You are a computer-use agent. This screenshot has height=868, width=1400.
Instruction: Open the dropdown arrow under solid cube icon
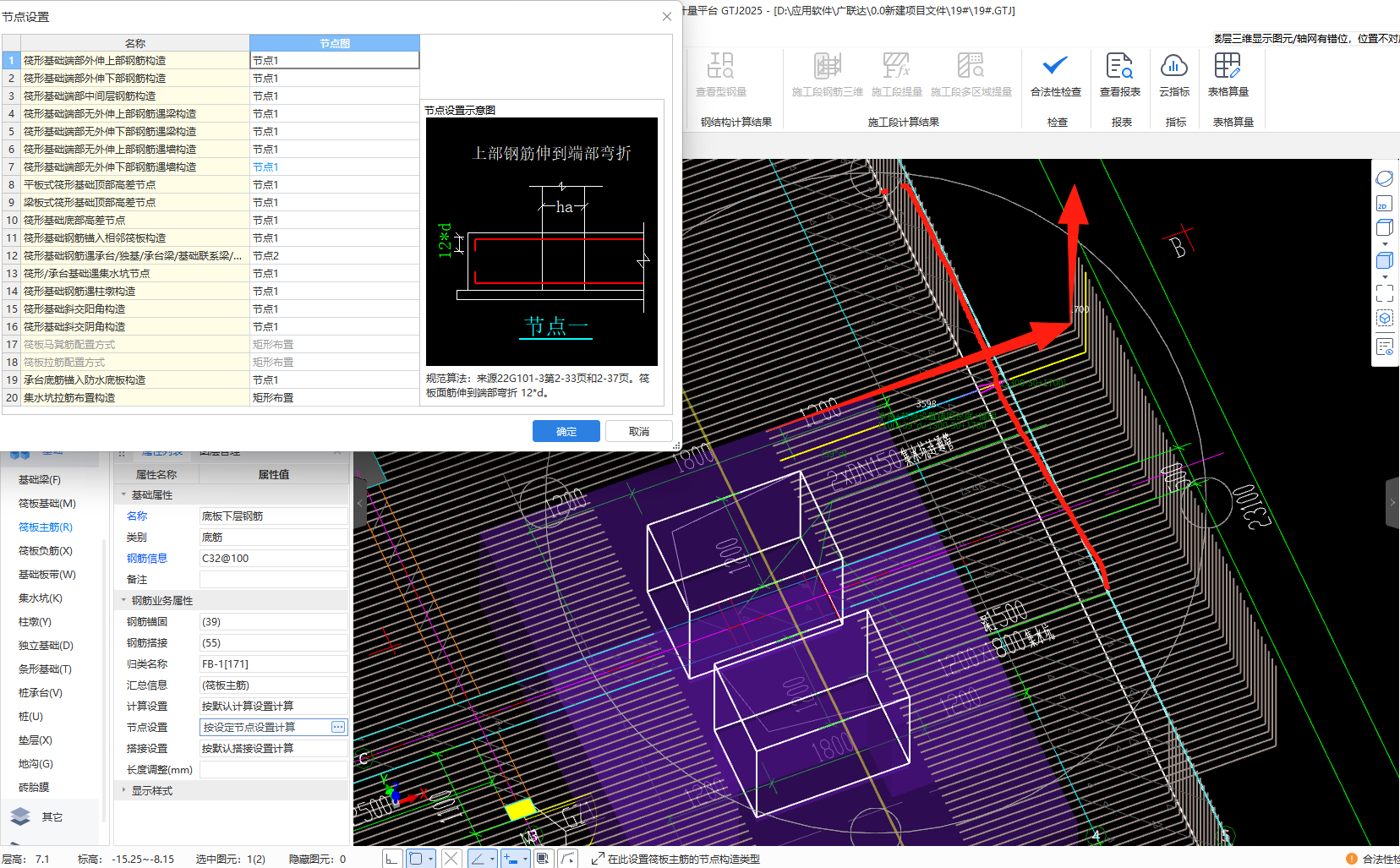pos(1385,276)
